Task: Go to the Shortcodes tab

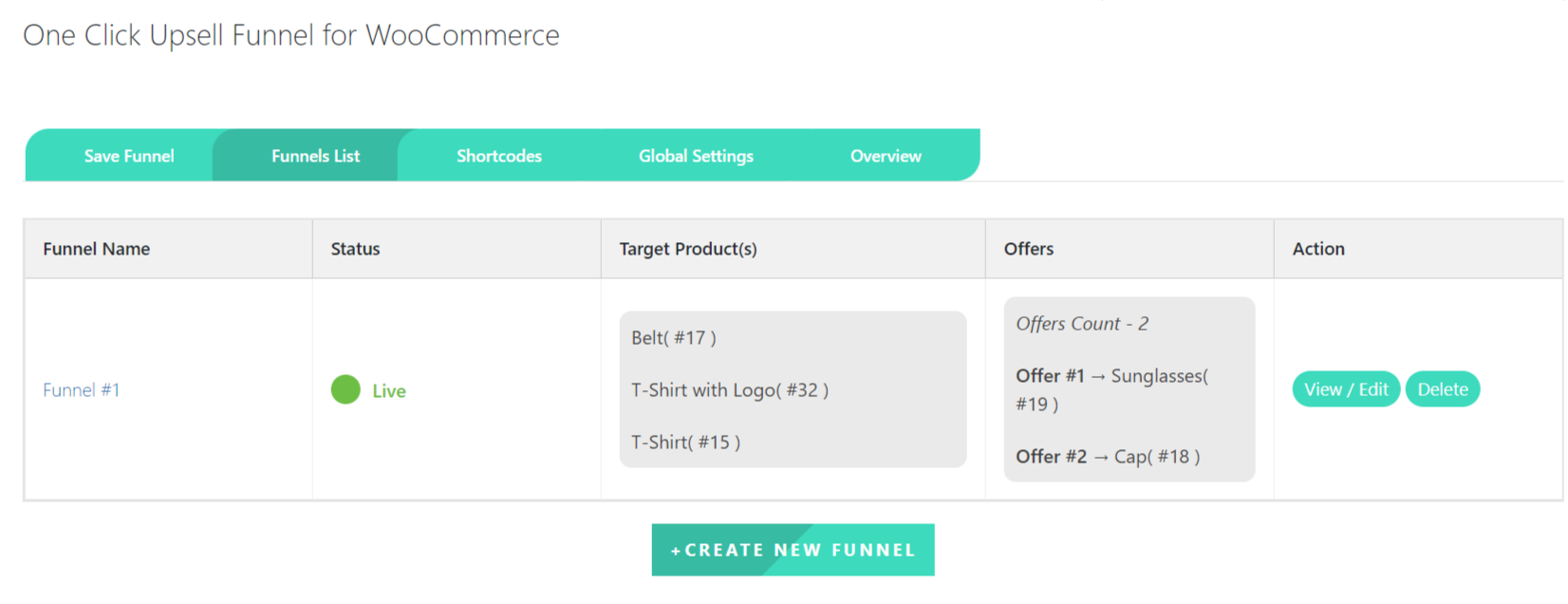Action: pyautogui.click(x=499, y=156)
